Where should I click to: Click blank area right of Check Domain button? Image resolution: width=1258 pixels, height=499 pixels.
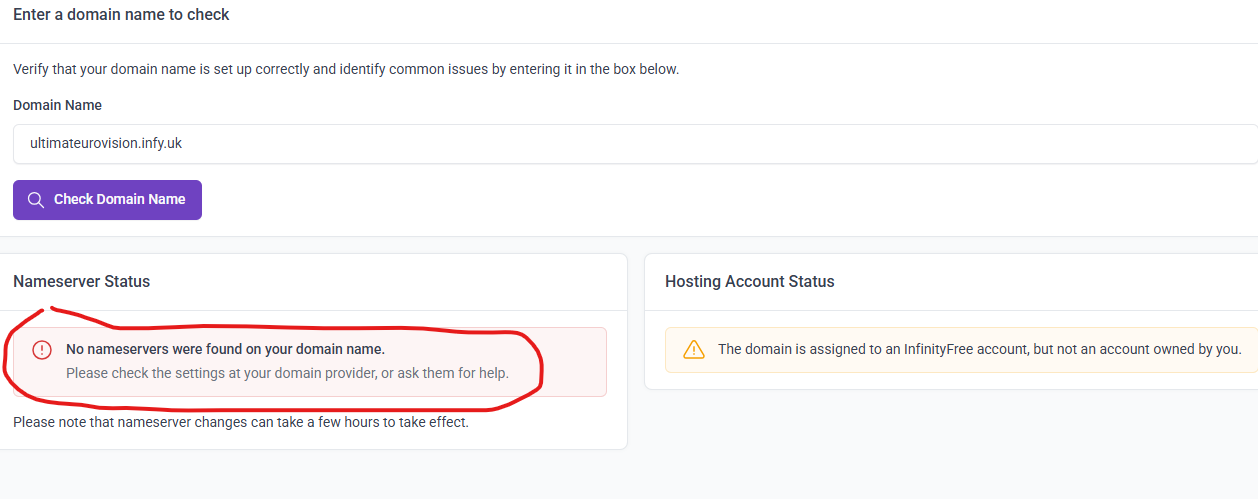[x=700, y=200]
